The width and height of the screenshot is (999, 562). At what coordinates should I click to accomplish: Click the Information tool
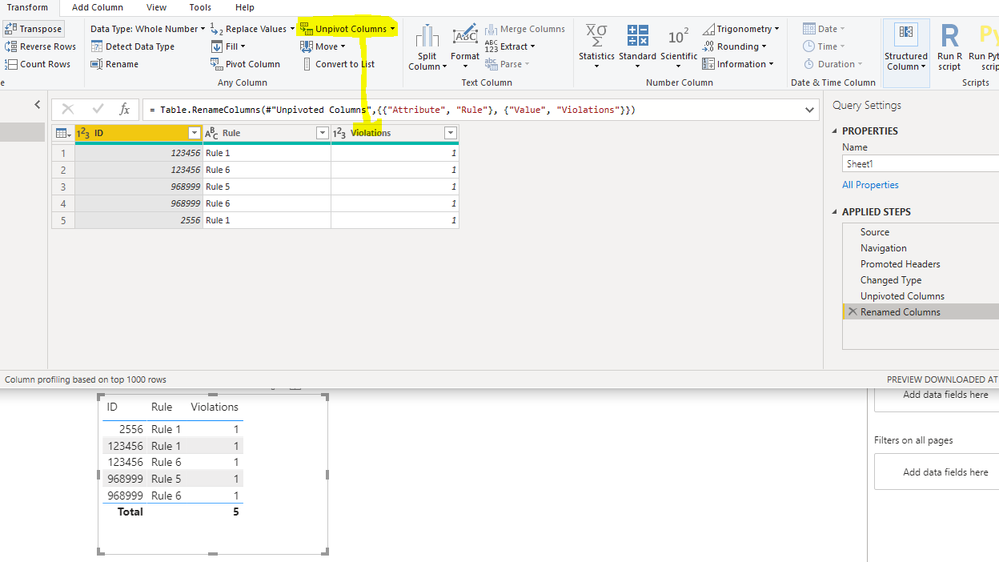738,64
